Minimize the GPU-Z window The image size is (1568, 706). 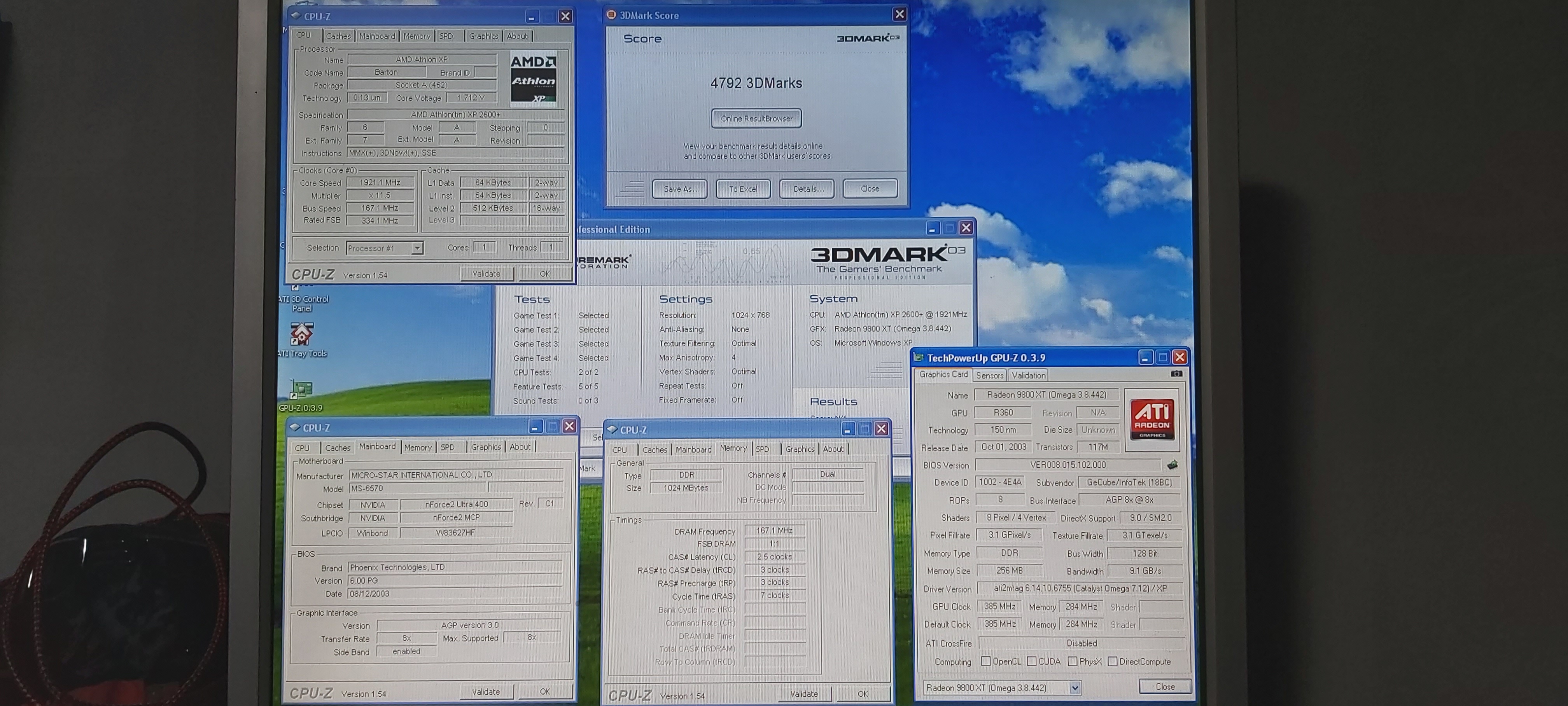point(1145,358)
